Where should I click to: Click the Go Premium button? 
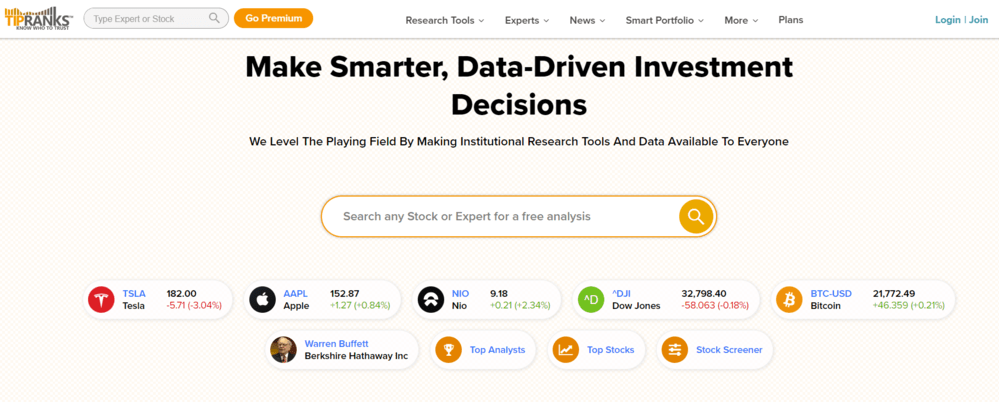pos(273,18)
